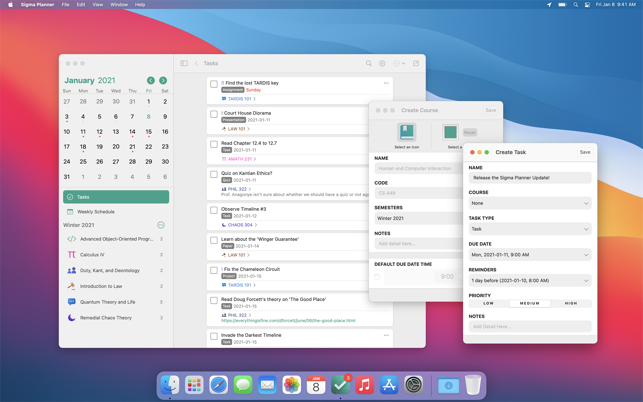Set priority to Low
This screenshot has width=643, height=402.
pyautogui.click(x=489, y=304)
